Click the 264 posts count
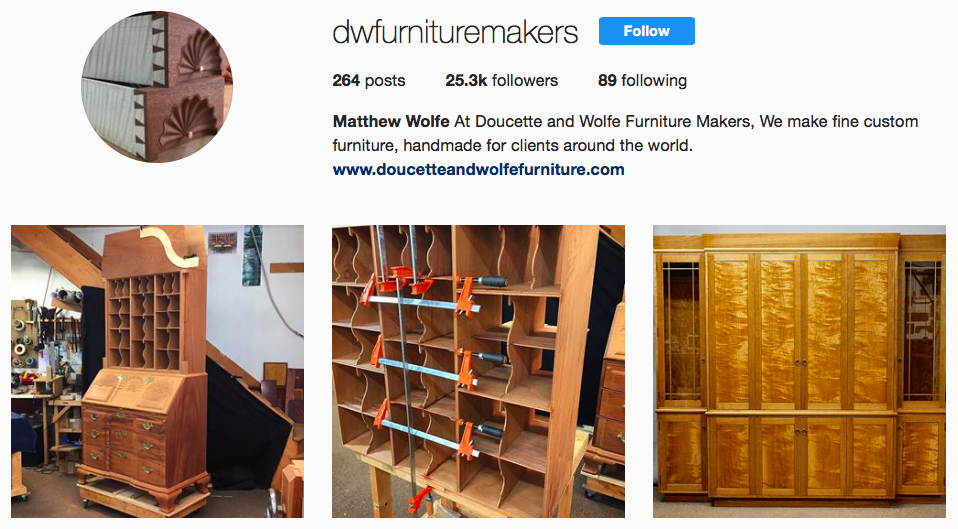The height and width of the screenshot is (529, 958). coord(368,81)
